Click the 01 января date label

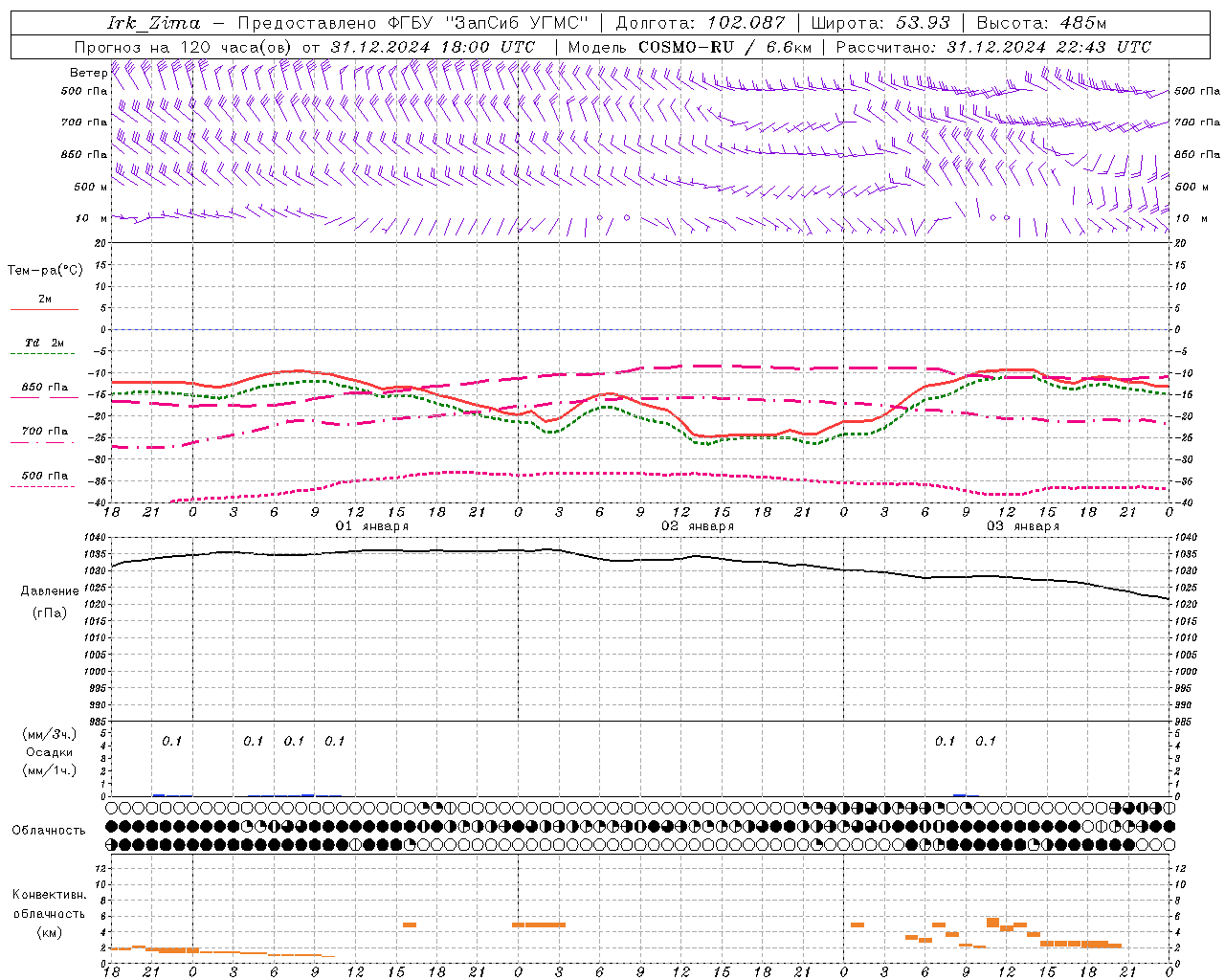tap(372, 526)
